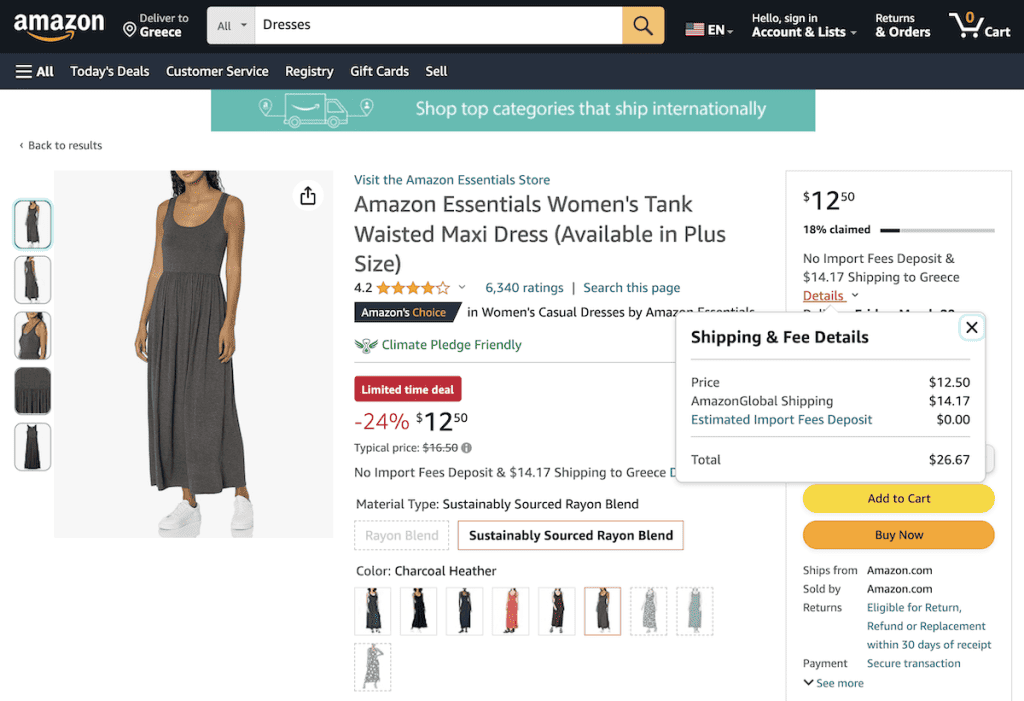Viewport: 1024px width, 701px height.
Task: Click the Add to Cart button
Action: [897, 498]
